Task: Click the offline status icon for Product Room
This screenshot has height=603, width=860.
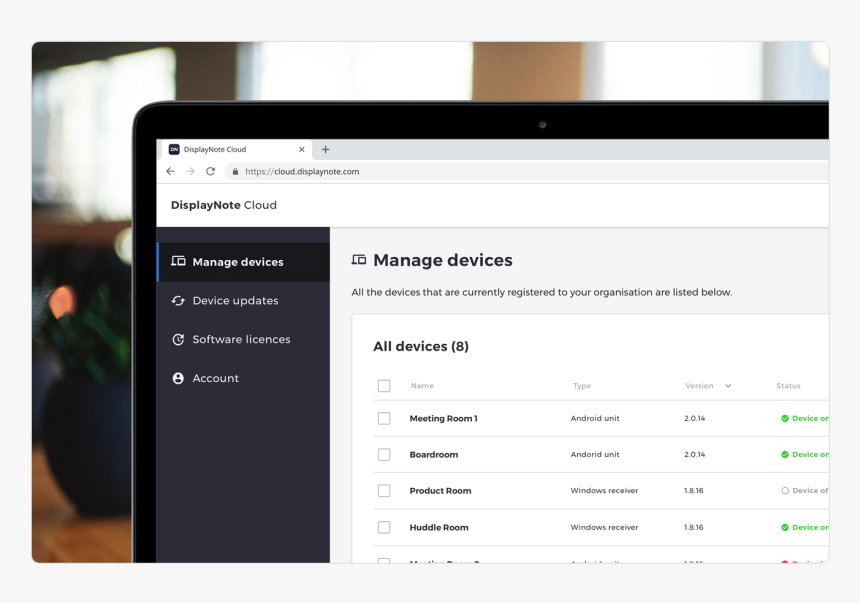Action: (785, 491)
